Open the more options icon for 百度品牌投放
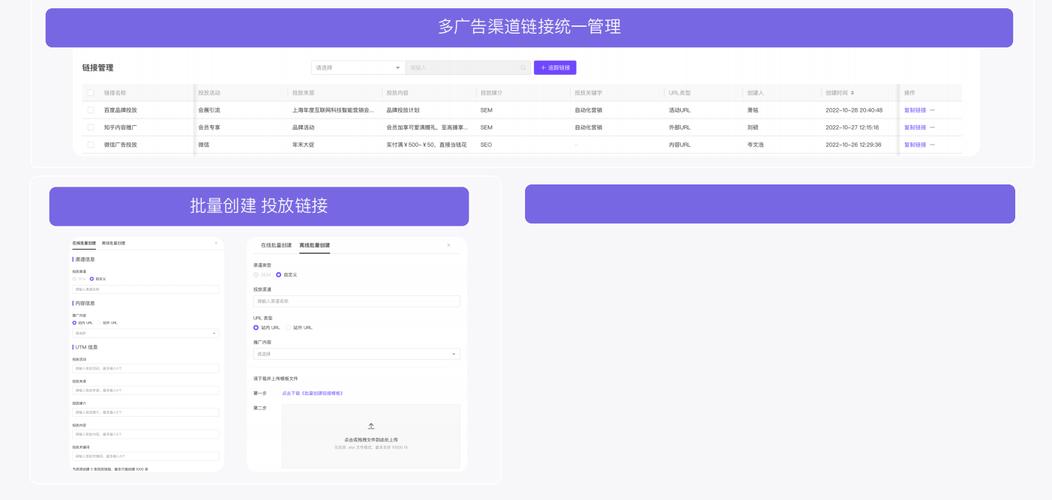This screenshot has width=1052, height=500. pyautogui.click(x=933, y=111)
